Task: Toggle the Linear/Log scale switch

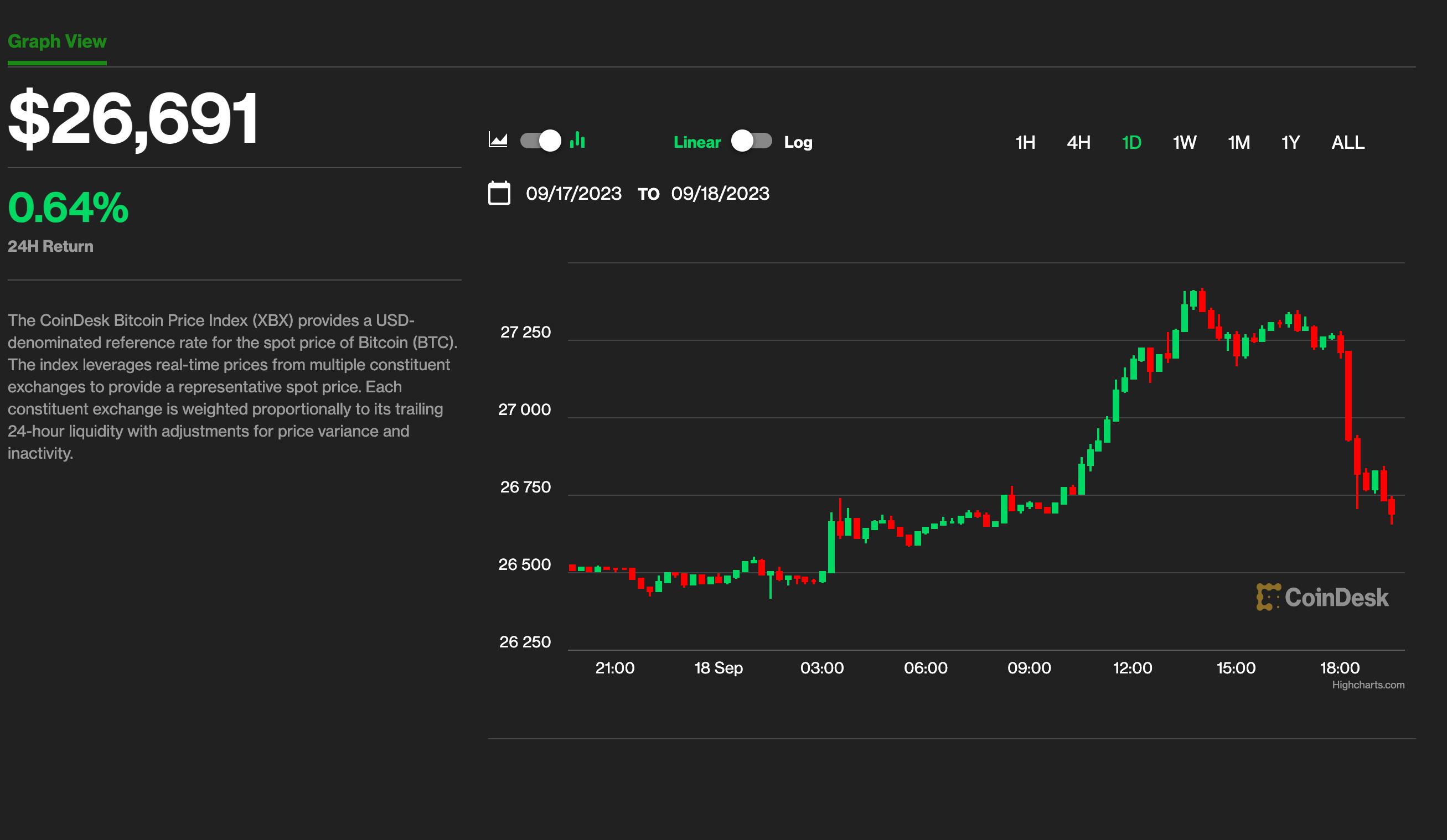Action: tap(752, 141)
